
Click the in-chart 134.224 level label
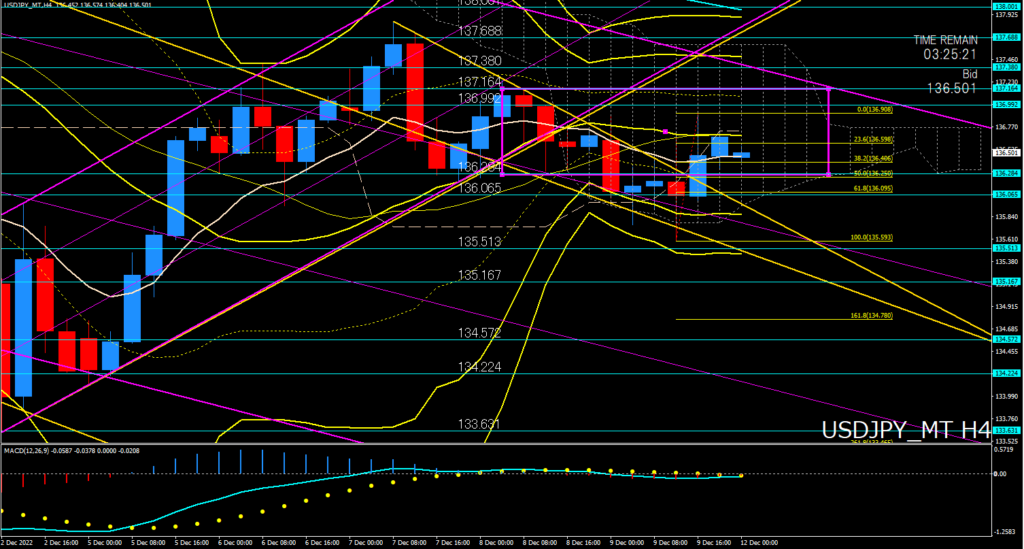[479, 367]
